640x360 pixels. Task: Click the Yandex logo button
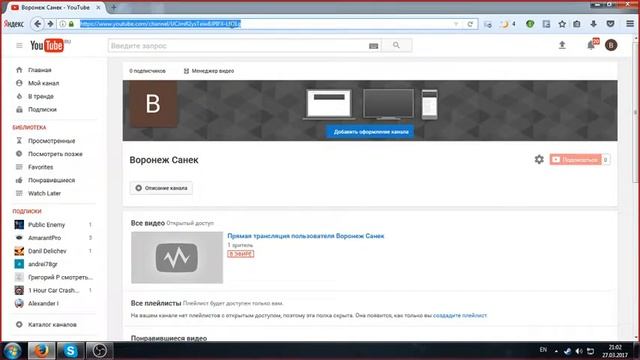[x=14, y=24]
